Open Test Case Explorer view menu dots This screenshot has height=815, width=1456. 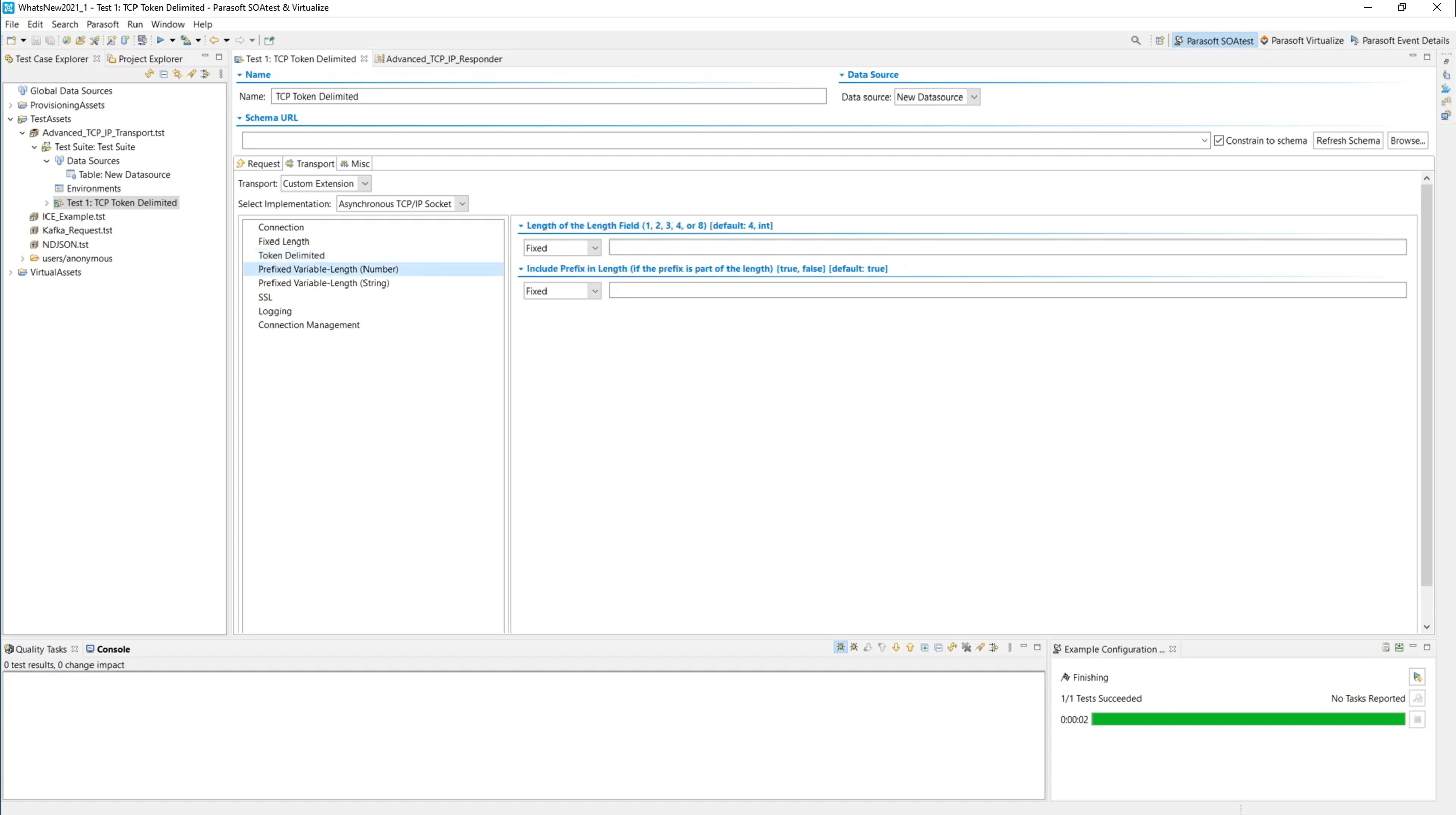pyautogui.click(x=221, y=74)
